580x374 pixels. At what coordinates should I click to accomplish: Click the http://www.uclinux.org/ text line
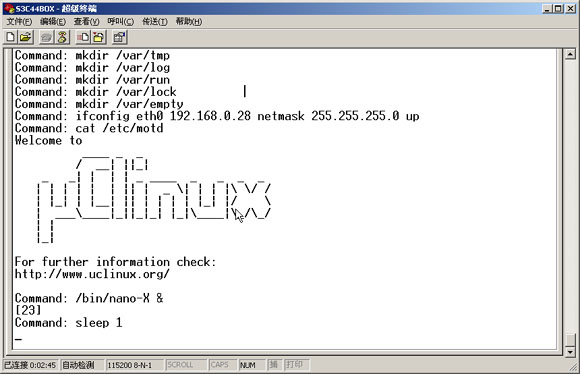[x=92, y=274]
